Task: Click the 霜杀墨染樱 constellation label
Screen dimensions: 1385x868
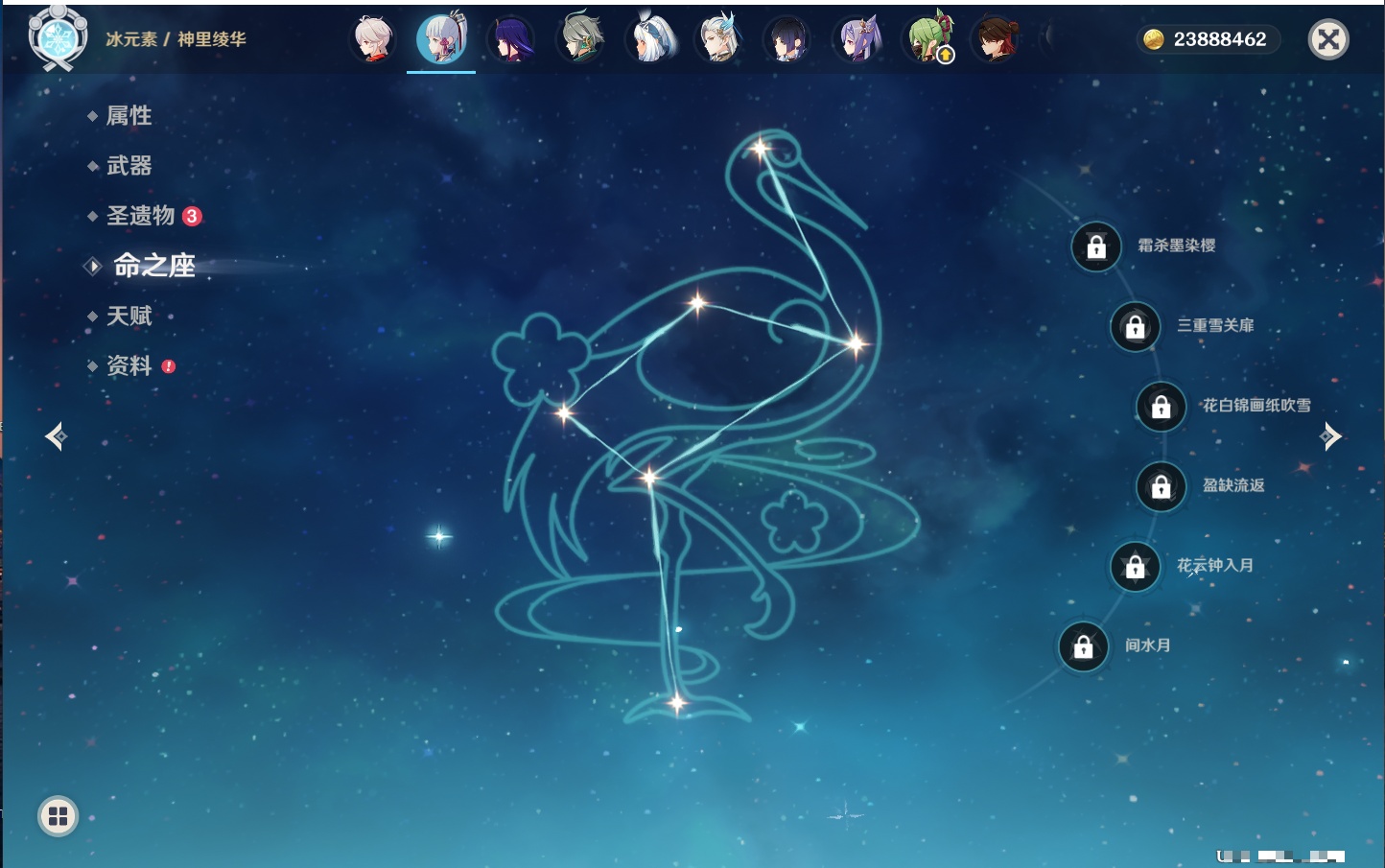Action: point(1177,246)
